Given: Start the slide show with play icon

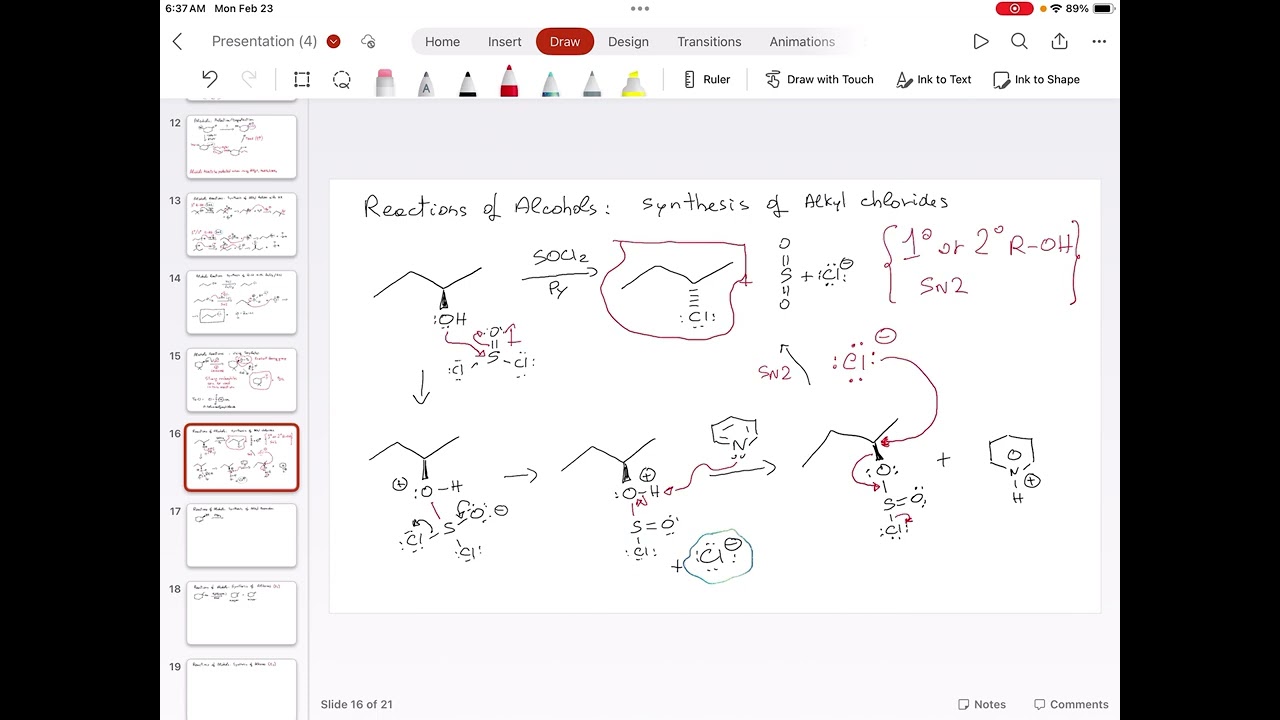Looking at the screenshot, I should (x=981, y=41).
